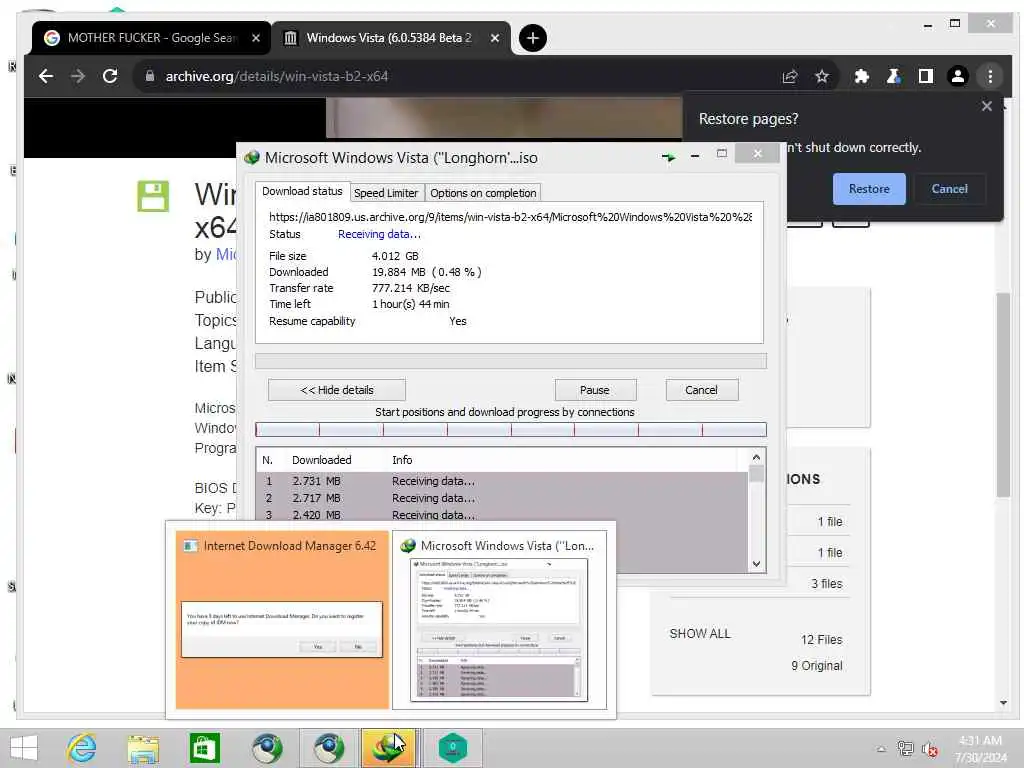Bookmark this page with the star icon

822,76
